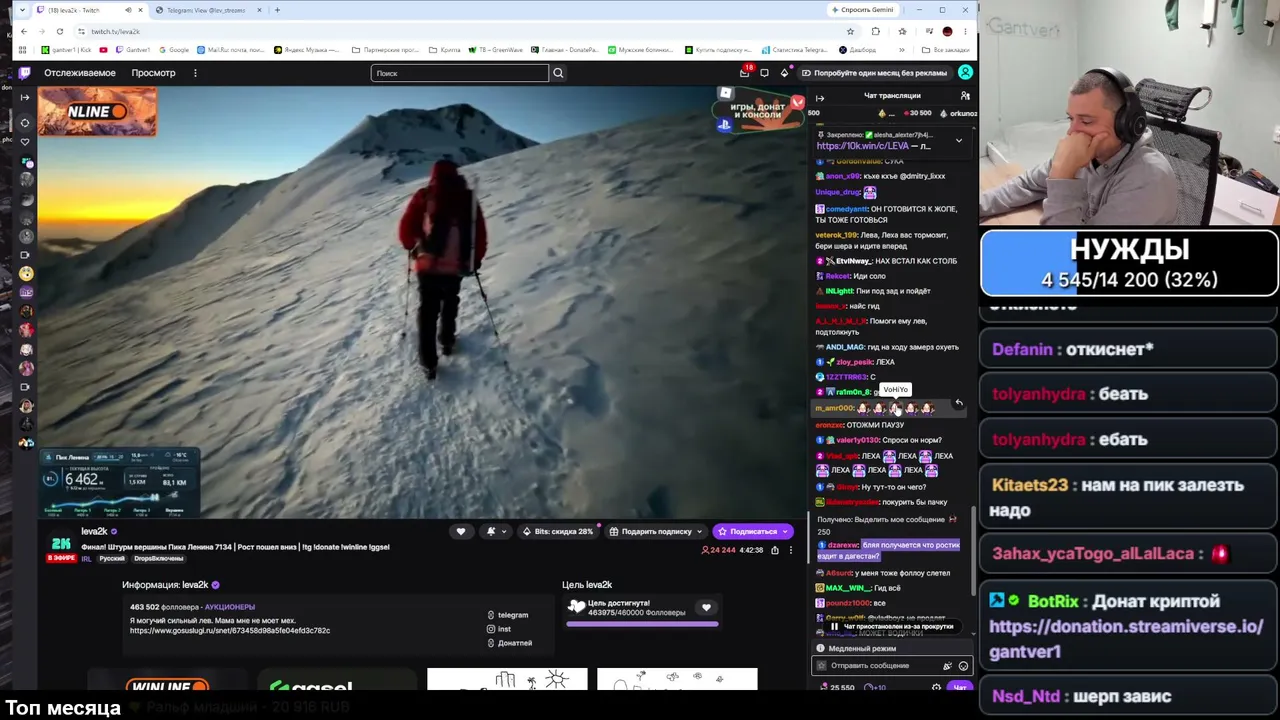
Task: Resume chat via the paused-scroll notice
Action: tap(893, 627)
